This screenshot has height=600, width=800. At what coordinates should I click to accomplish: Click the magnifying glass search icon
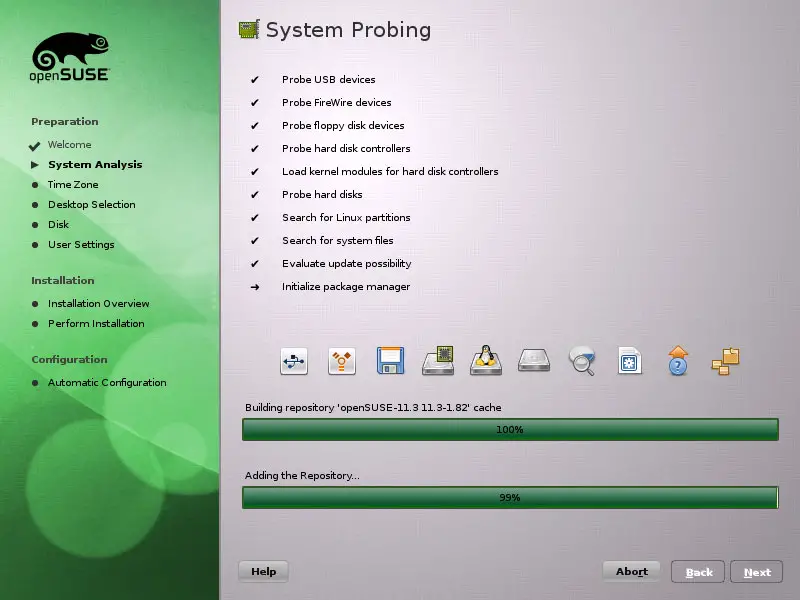point(582,360)
